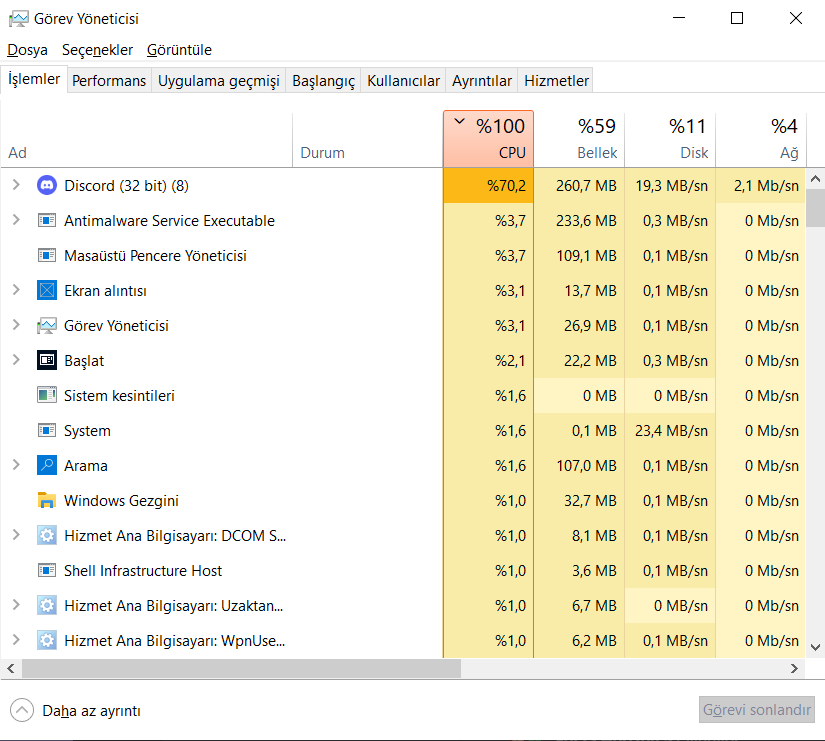This screenshot has width=825, height=741.
Task: Click the Ekran alıntısı app icon
Action: [47, 290]
